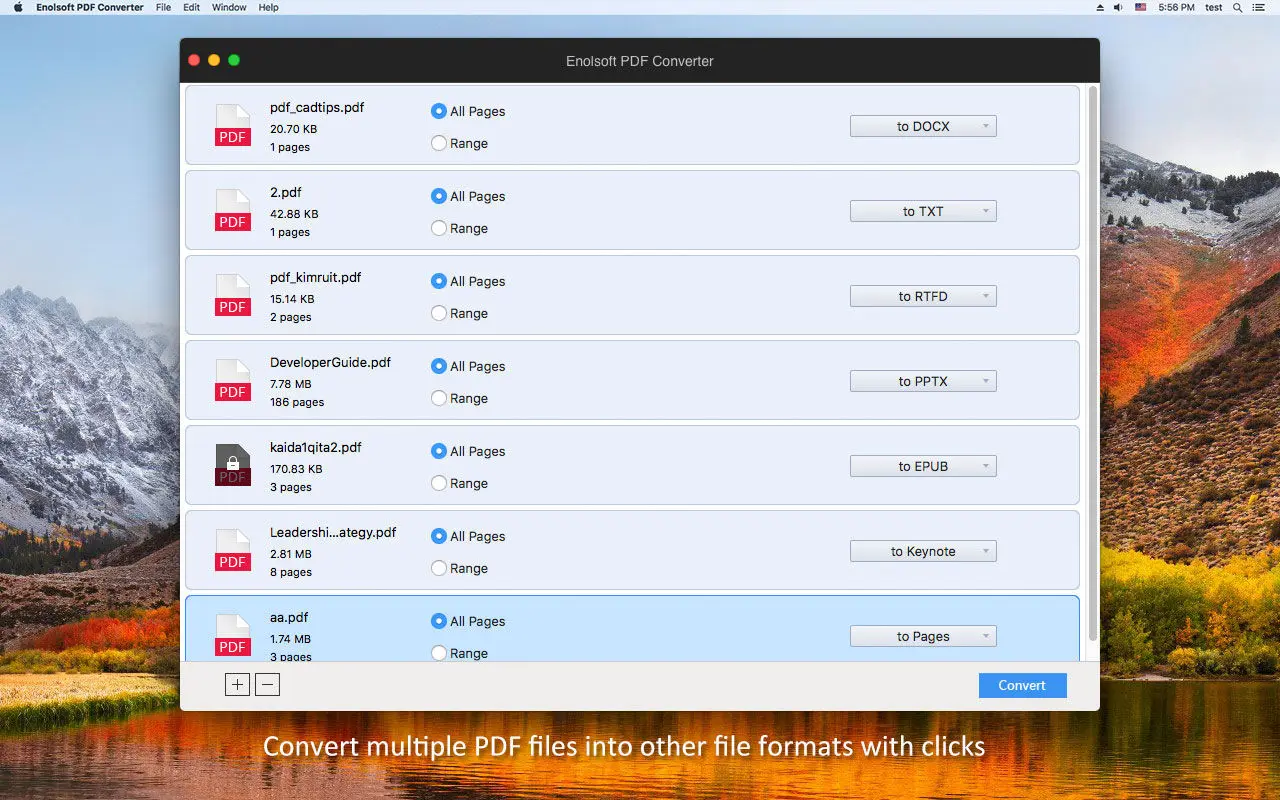Click the locked PDF icon for kaida1qita2.pdf

(x=232, y=465)
